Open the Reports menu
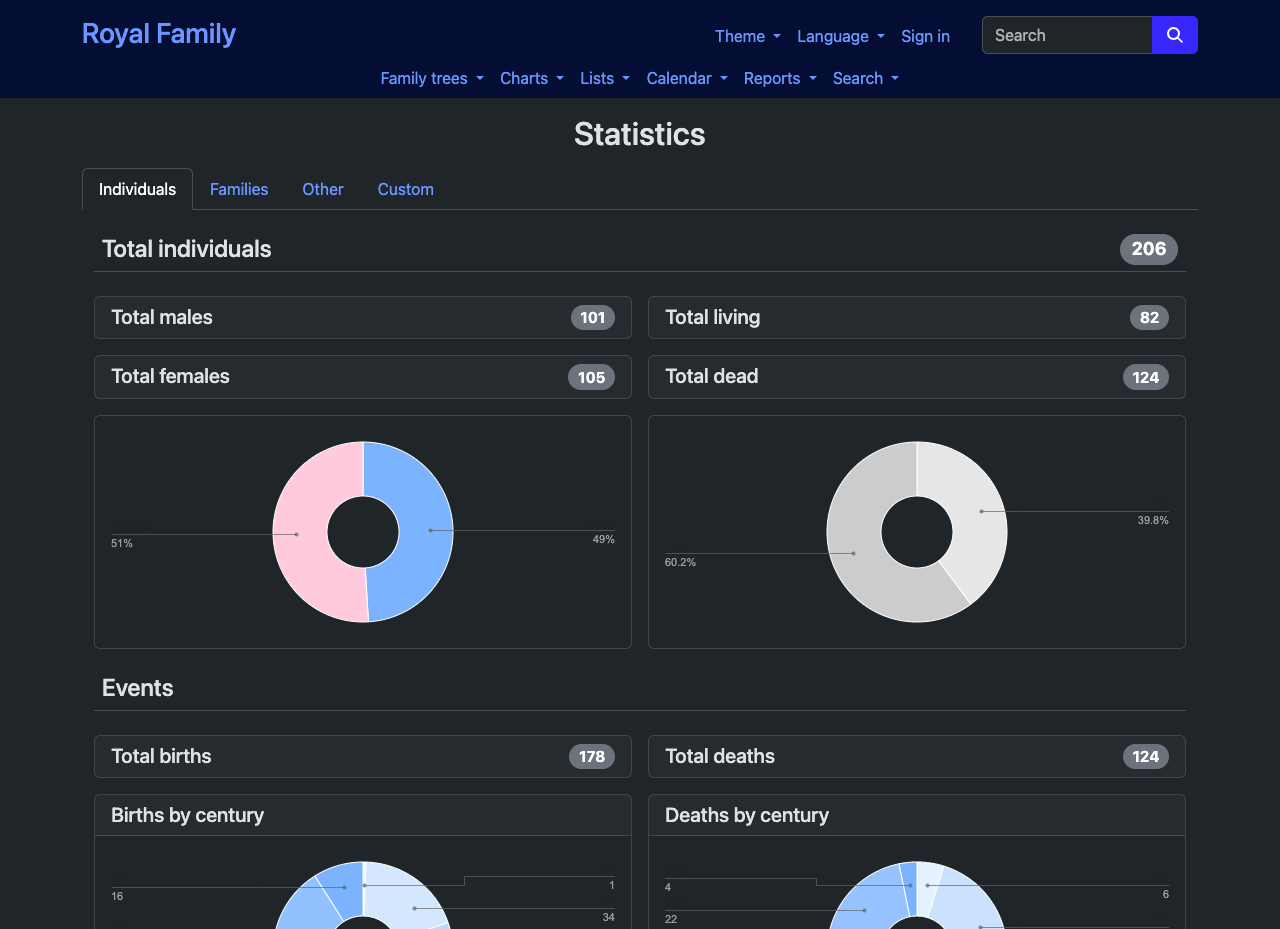The image size is (1280, 929). tap(780, 78)
